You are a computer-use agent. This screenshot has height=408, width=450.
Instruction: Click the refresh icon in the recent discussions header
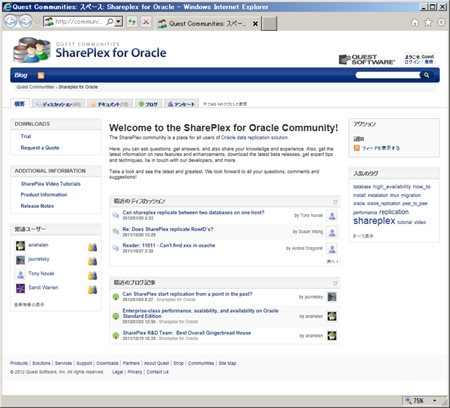(335, 202)
